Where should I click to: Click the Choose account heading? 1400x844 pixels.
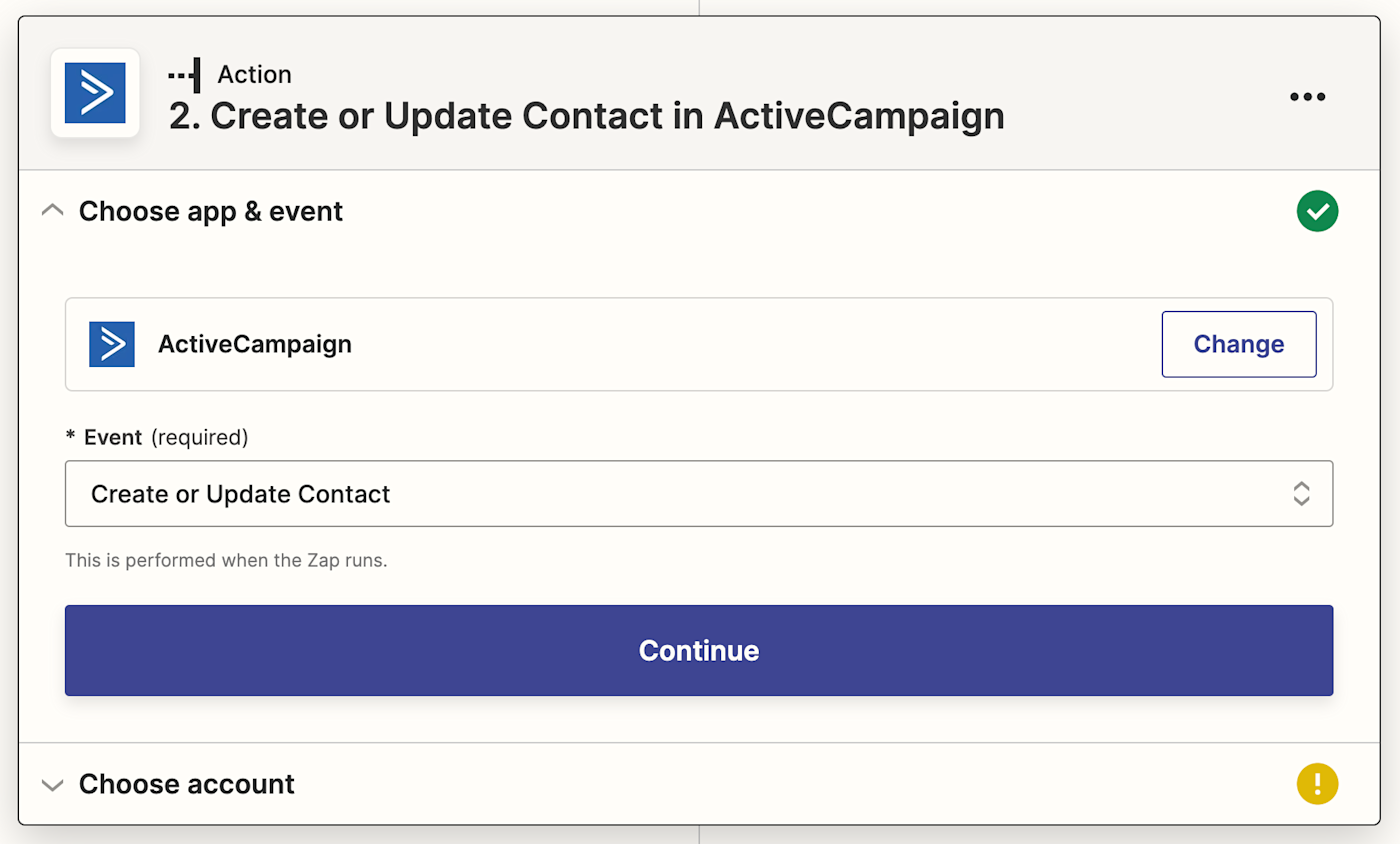click(x=187, y=784)
